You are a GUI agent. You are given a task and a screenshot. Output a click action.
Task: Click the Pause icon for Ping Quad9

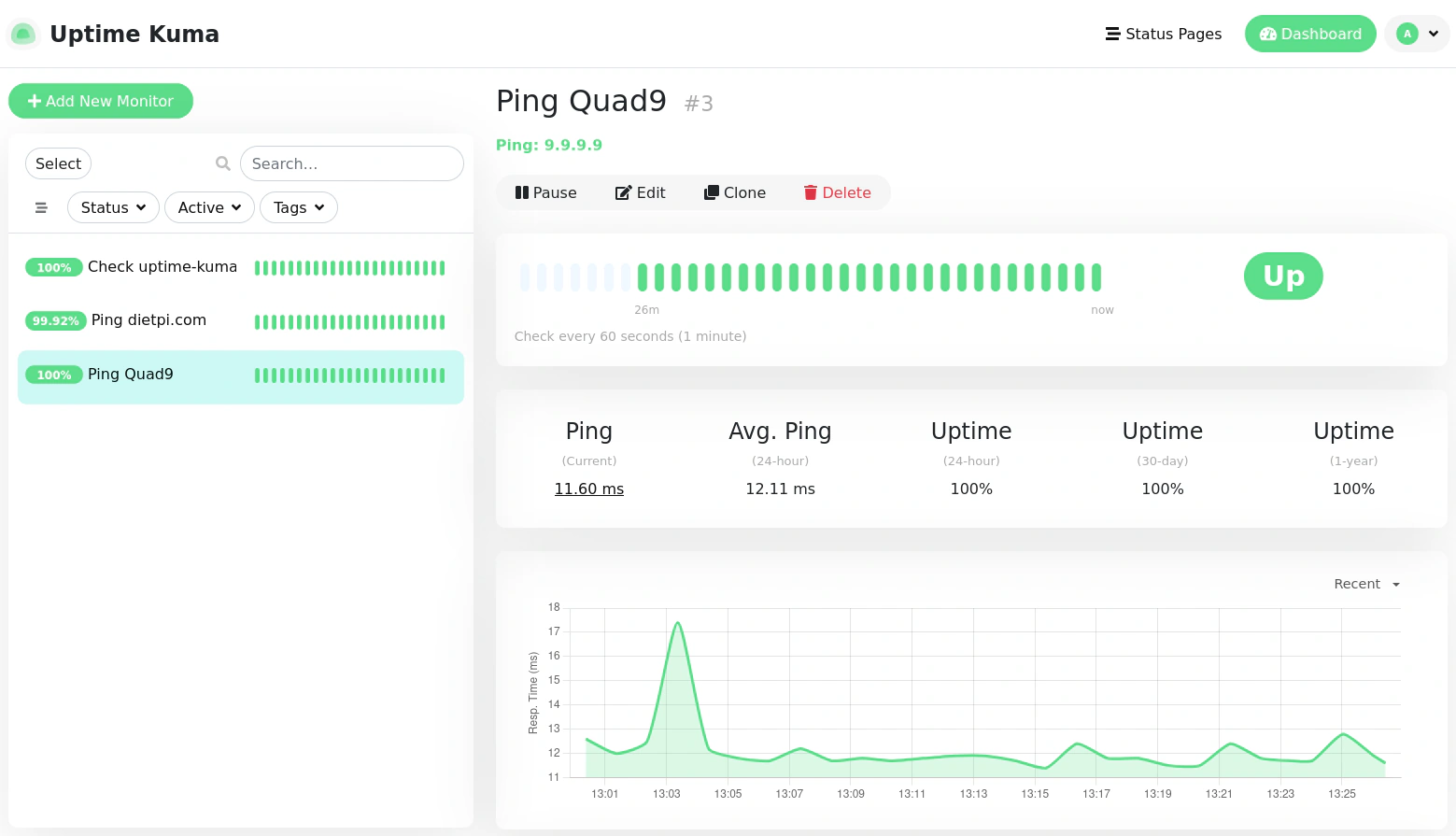point(523,192)
